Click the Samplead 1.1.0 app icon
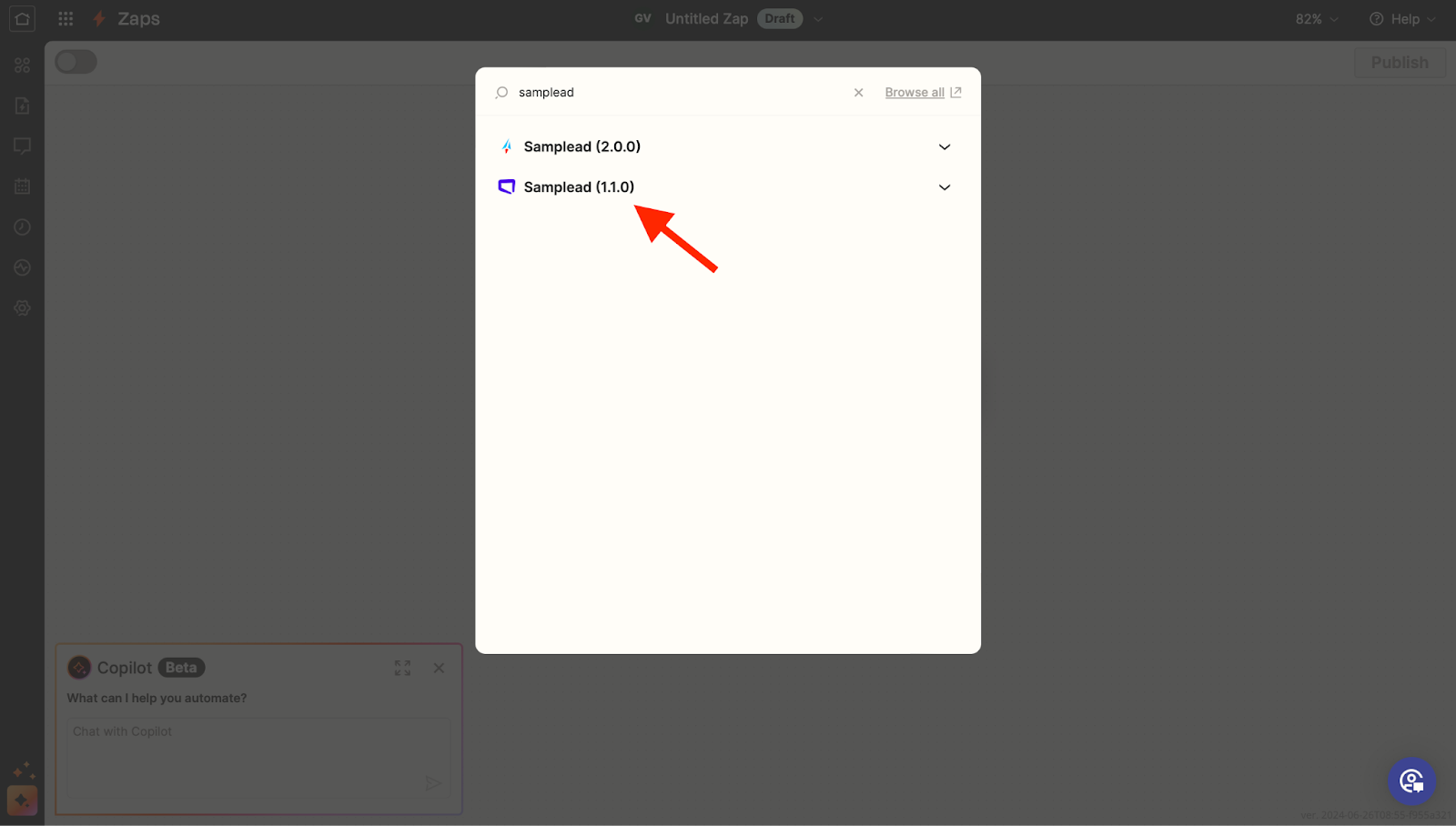This screenshot has width=1456, height=826. point(507,186)
